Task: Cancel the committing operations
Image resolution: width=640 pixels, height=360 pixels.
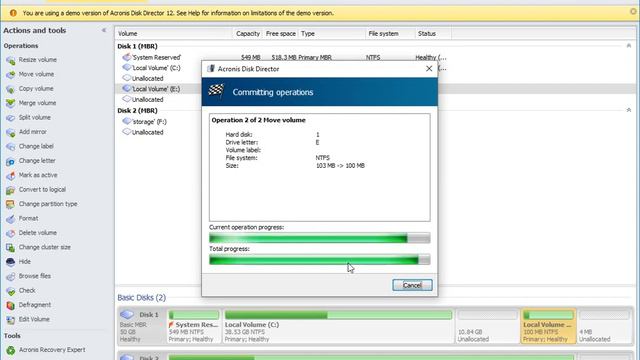Action: point(412,285)
